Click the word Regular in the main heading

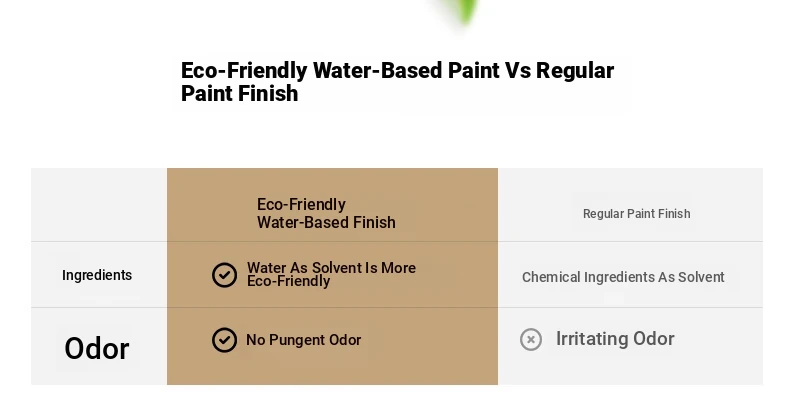point(575,71)
